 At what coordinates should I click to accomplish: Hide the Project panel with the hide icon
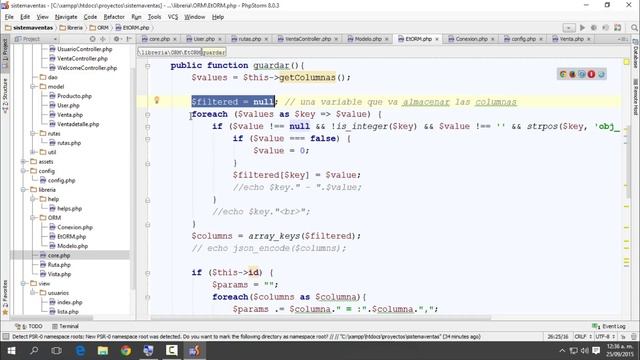pos(129,39)
